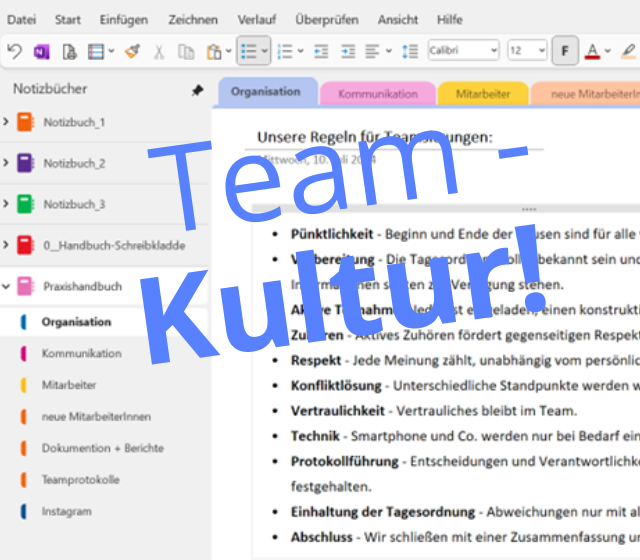Image resolution: width=640 pixels, height=560 pixels.
Task: Click the decrease indent icon
Action: pos(321,51)
